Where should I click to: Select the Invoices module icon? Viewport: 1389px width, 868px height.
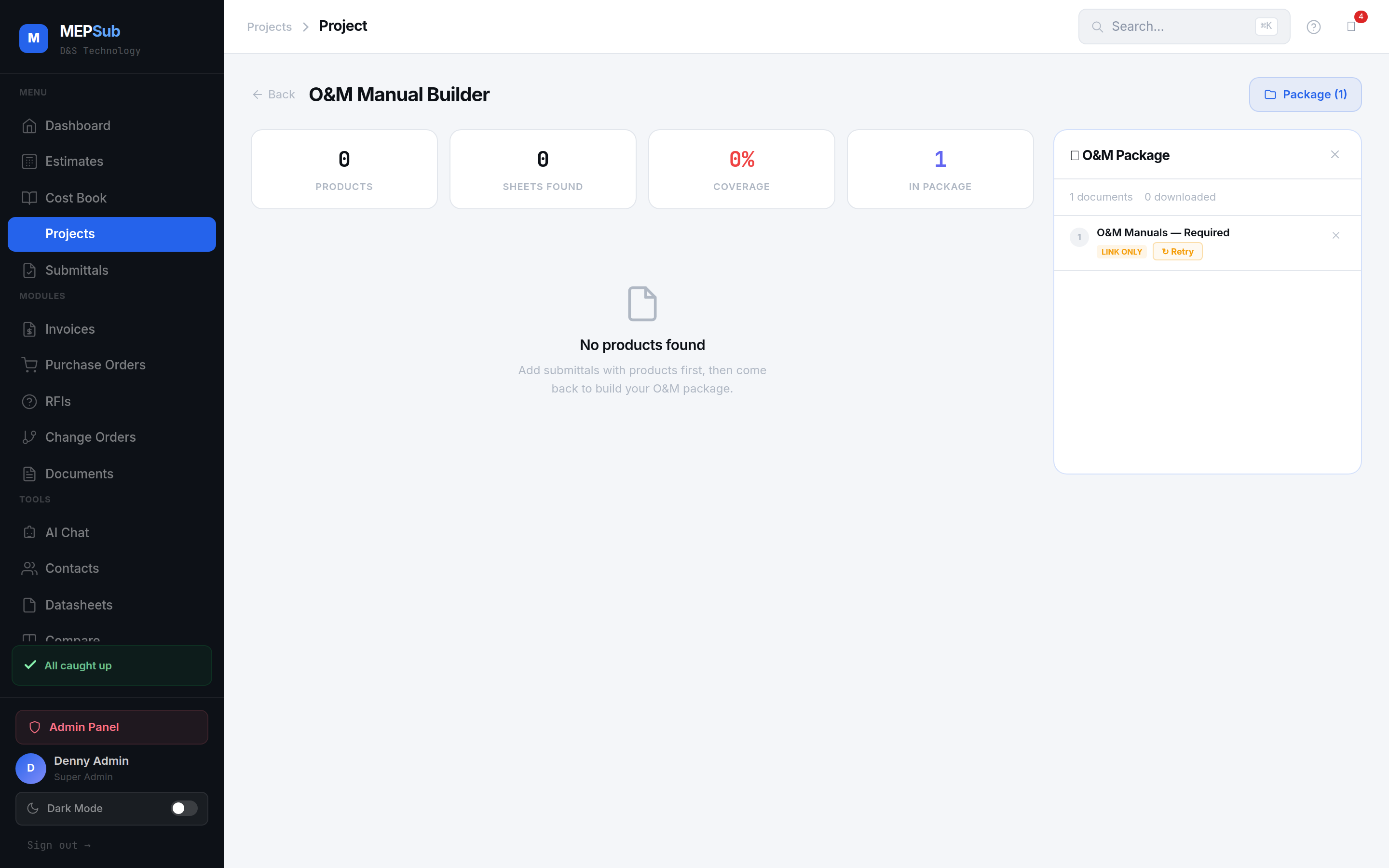(x=30, y=329)
